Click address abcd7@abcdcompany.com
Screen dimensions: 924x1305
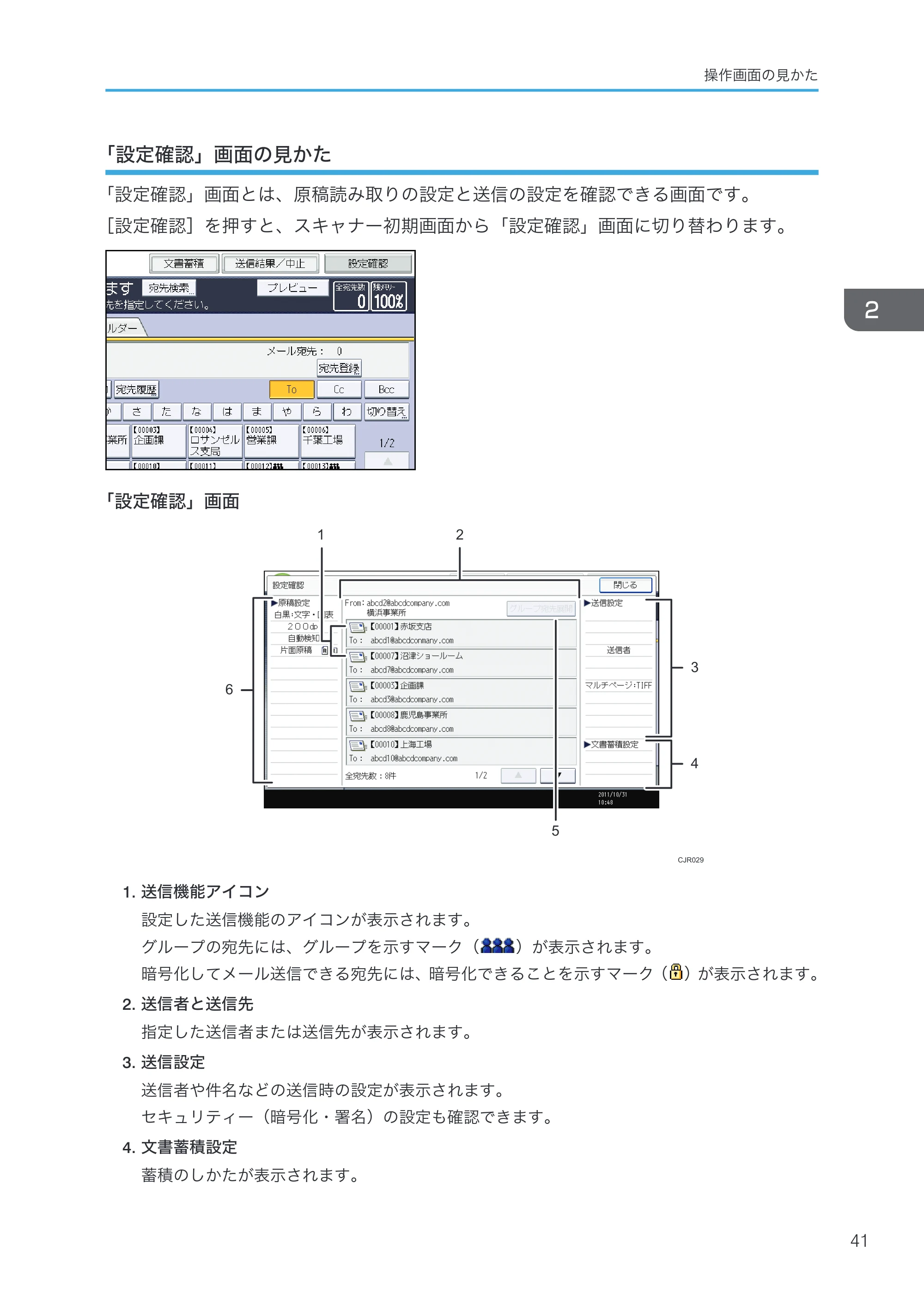point(412,670)
